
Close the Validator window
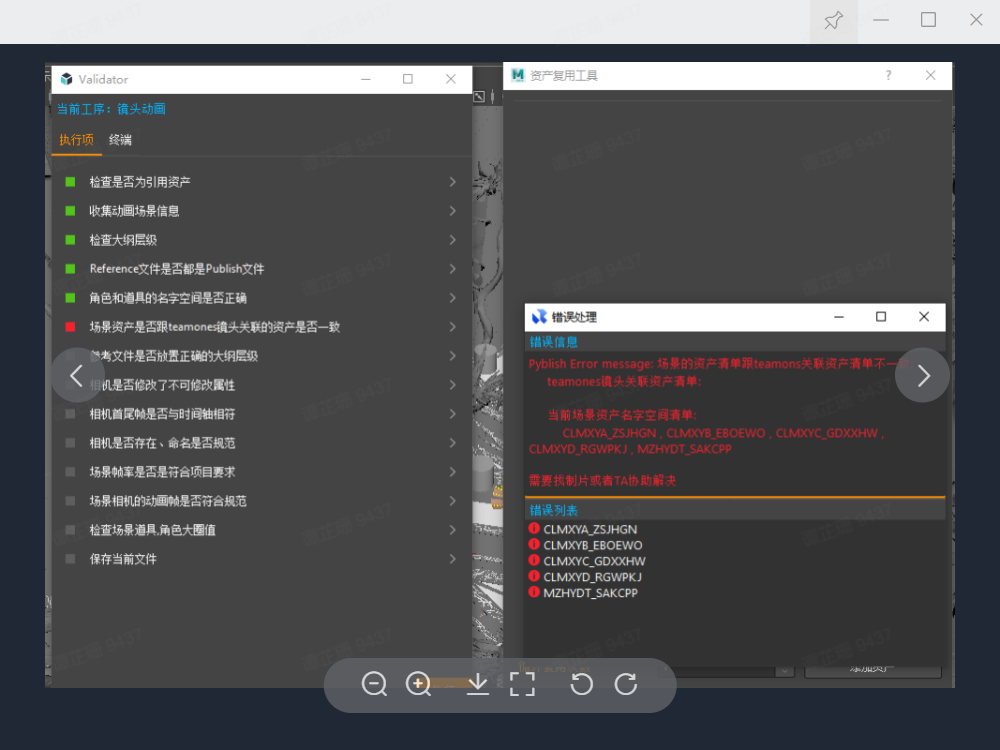point(450,79)
